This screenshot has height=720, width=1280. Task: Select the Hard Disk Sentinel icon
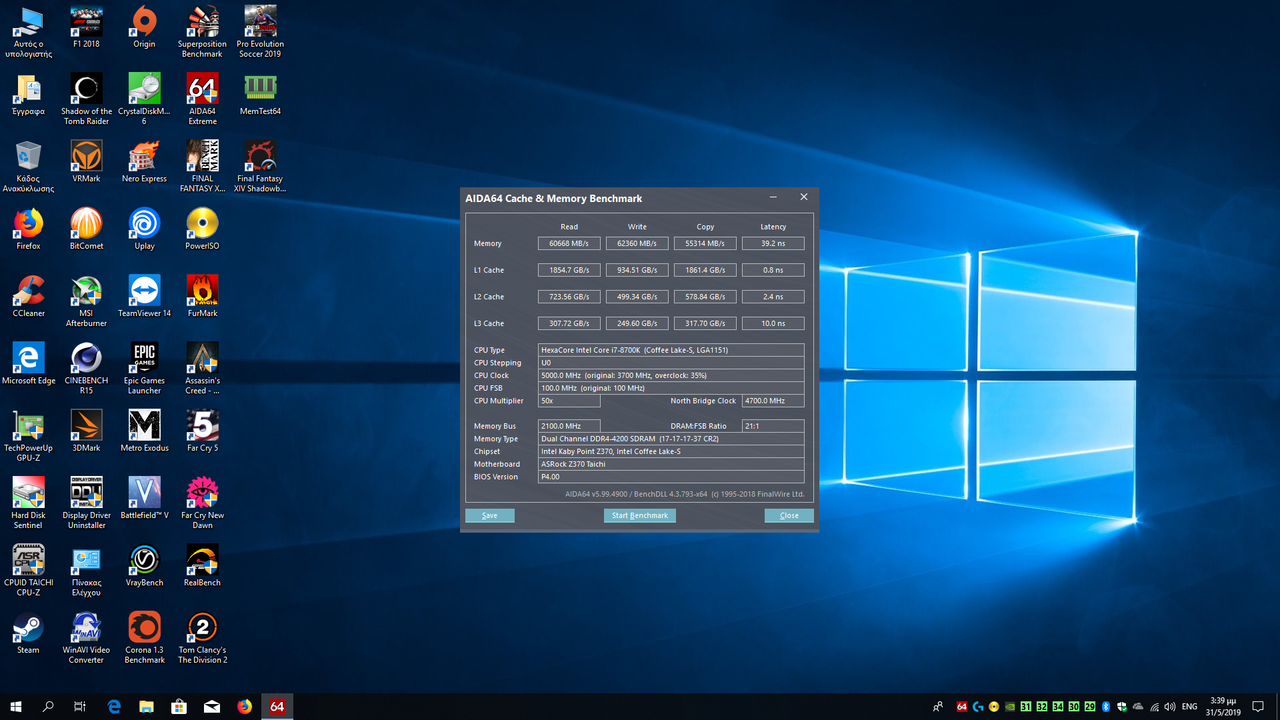click(x=28, y=501)
